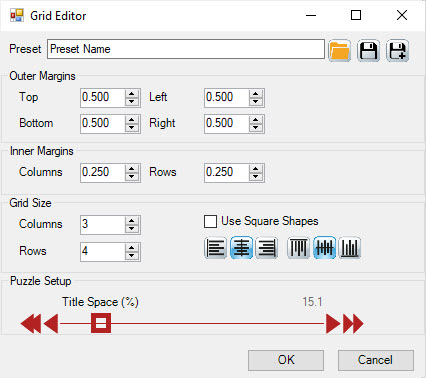This screenshot has width=426, height=378.
Task: Open preset via the folder icon
Action: click(339, 51)
